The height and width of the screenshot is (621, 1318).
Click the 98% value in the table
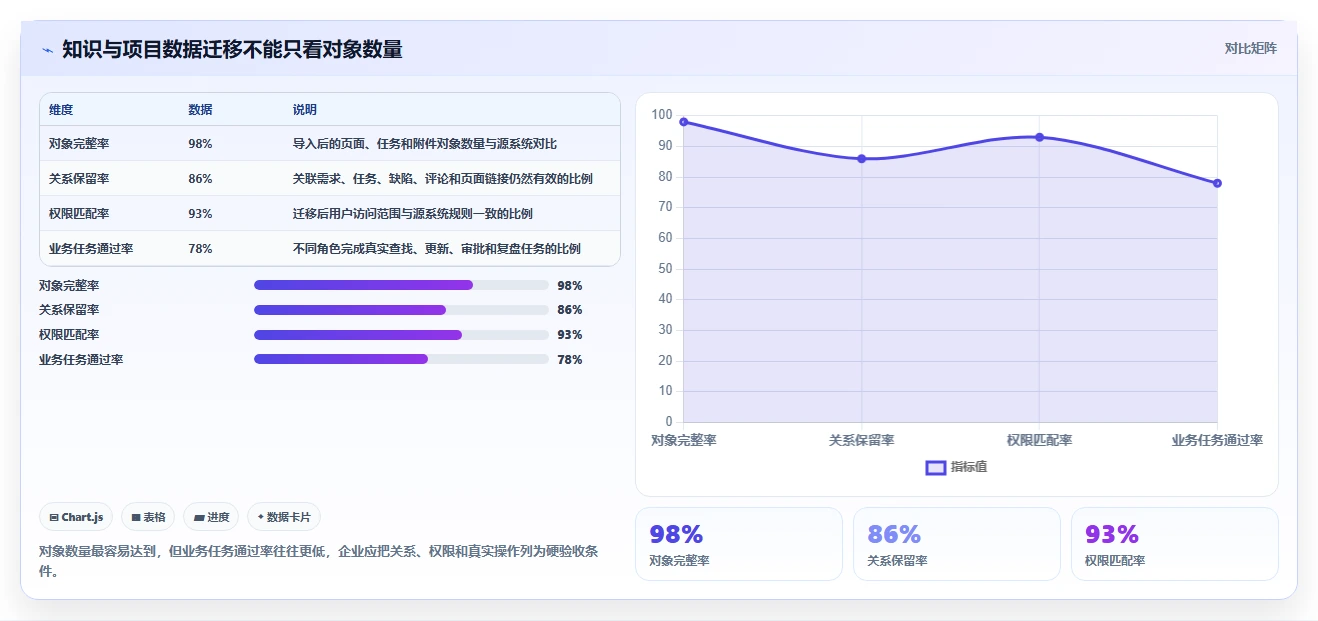click(x=200, y=144)
